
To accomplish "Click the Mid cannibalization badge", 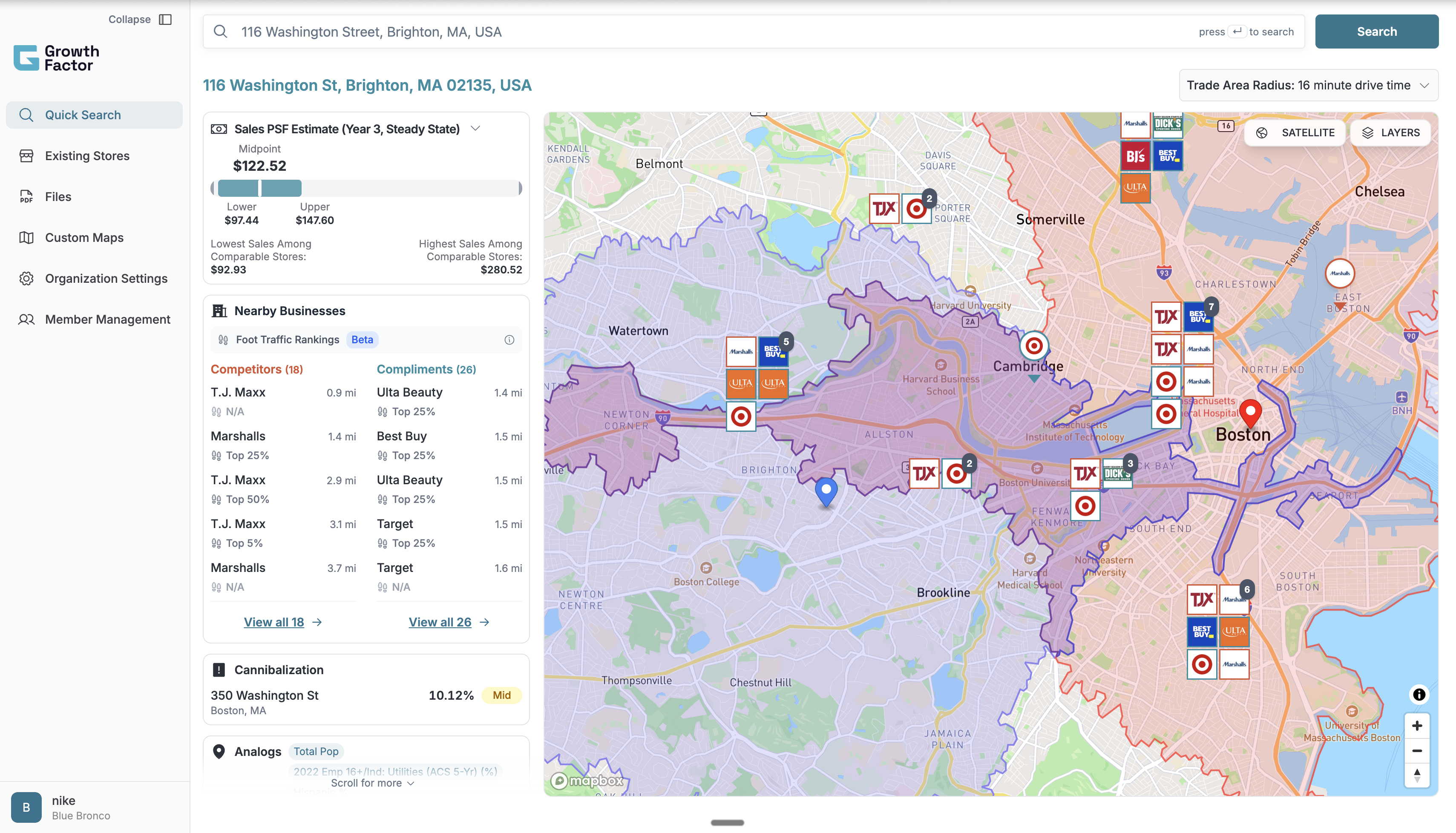I will [x=501, y=695].
